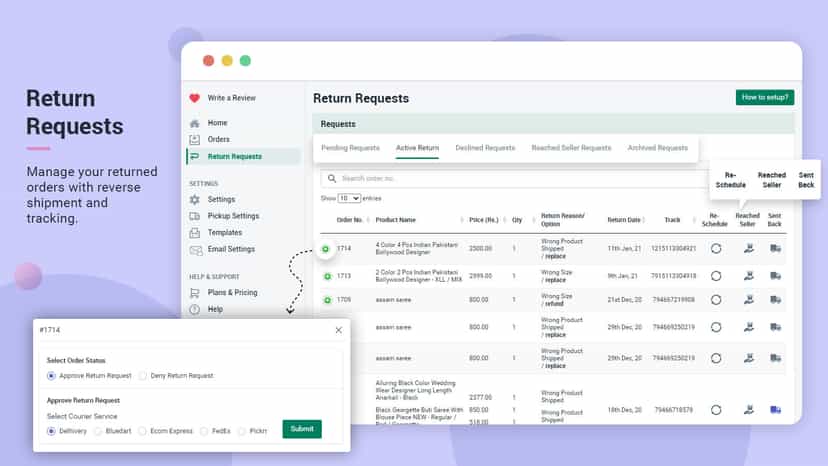The image size is (828, 466).
Task: Switch to Archived Requests tab
Action: click(x=657, y=148)
